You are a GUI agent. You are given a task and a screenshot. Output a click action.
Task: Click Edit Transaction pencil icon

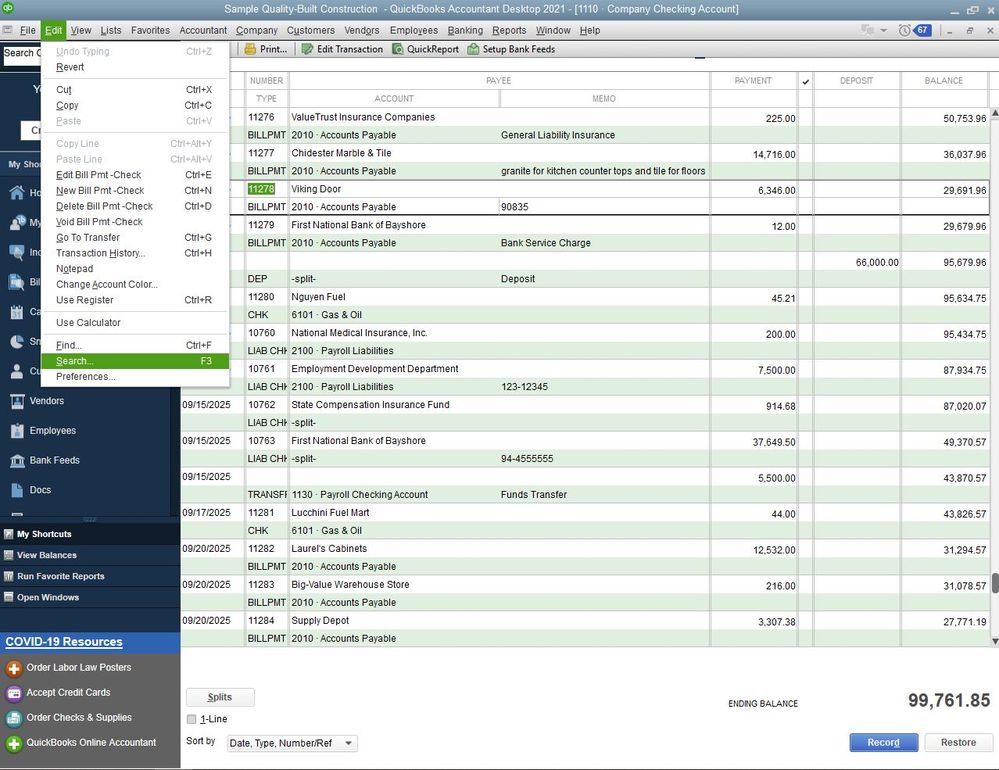click(x=307, y=49)
